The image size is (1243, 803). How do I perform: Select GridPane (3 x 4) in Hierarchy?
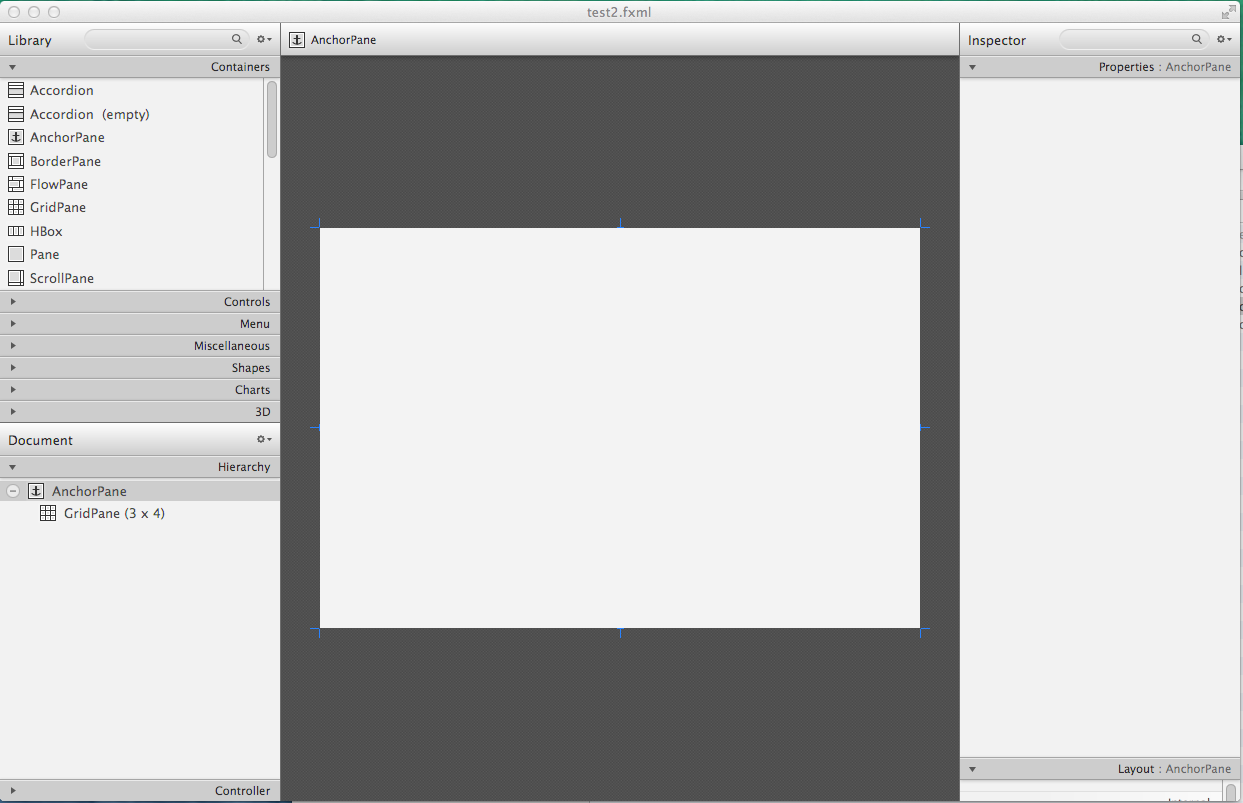click(x=113, y=513)
